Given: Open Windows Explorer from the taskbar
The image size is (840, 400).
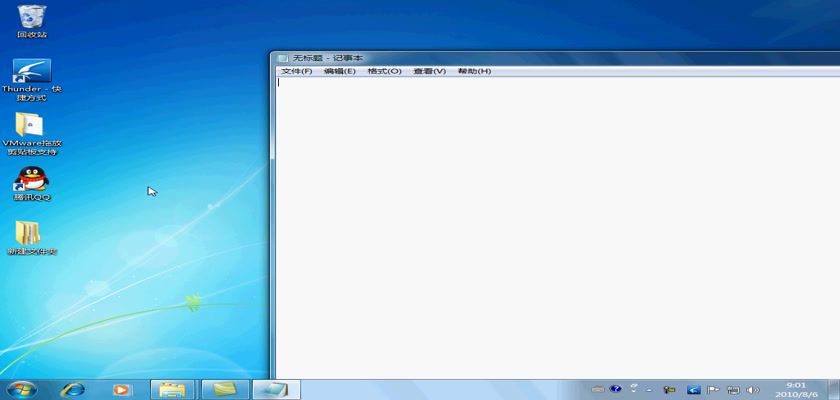Looking at the screenshot, I should point(173,389).
